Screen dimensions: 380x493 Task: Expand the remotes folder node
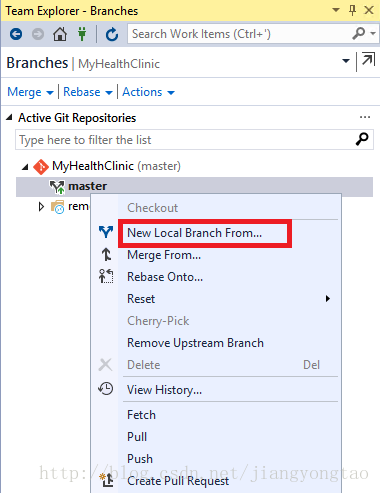point(41,207)
